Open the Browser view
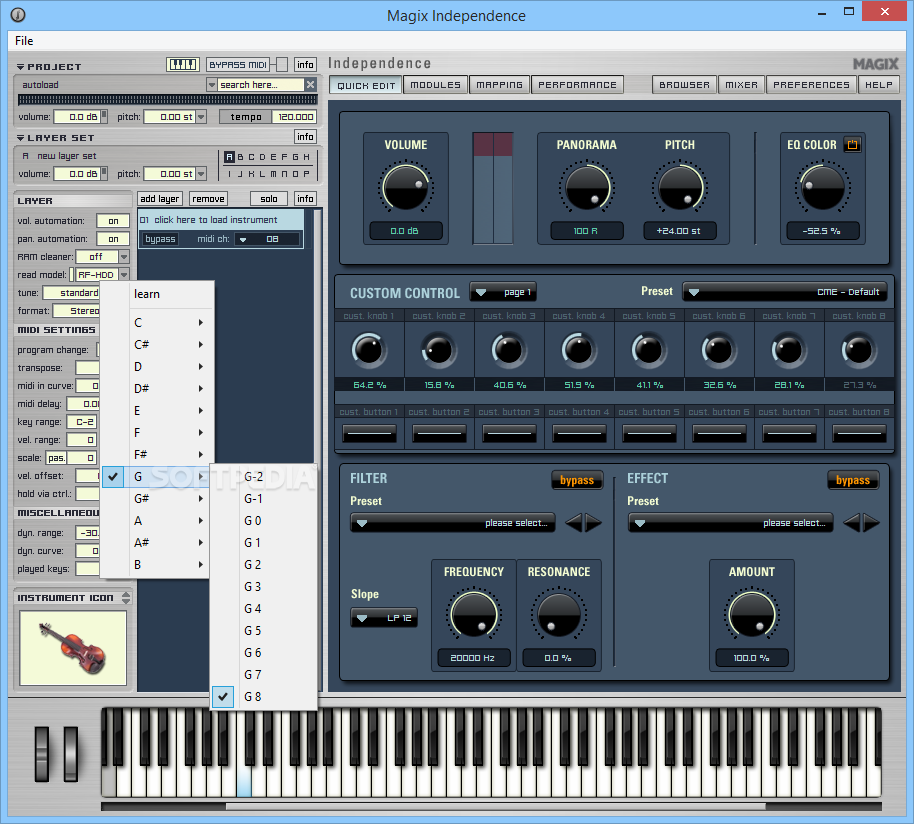914x824 pixels. coord(684,85)
